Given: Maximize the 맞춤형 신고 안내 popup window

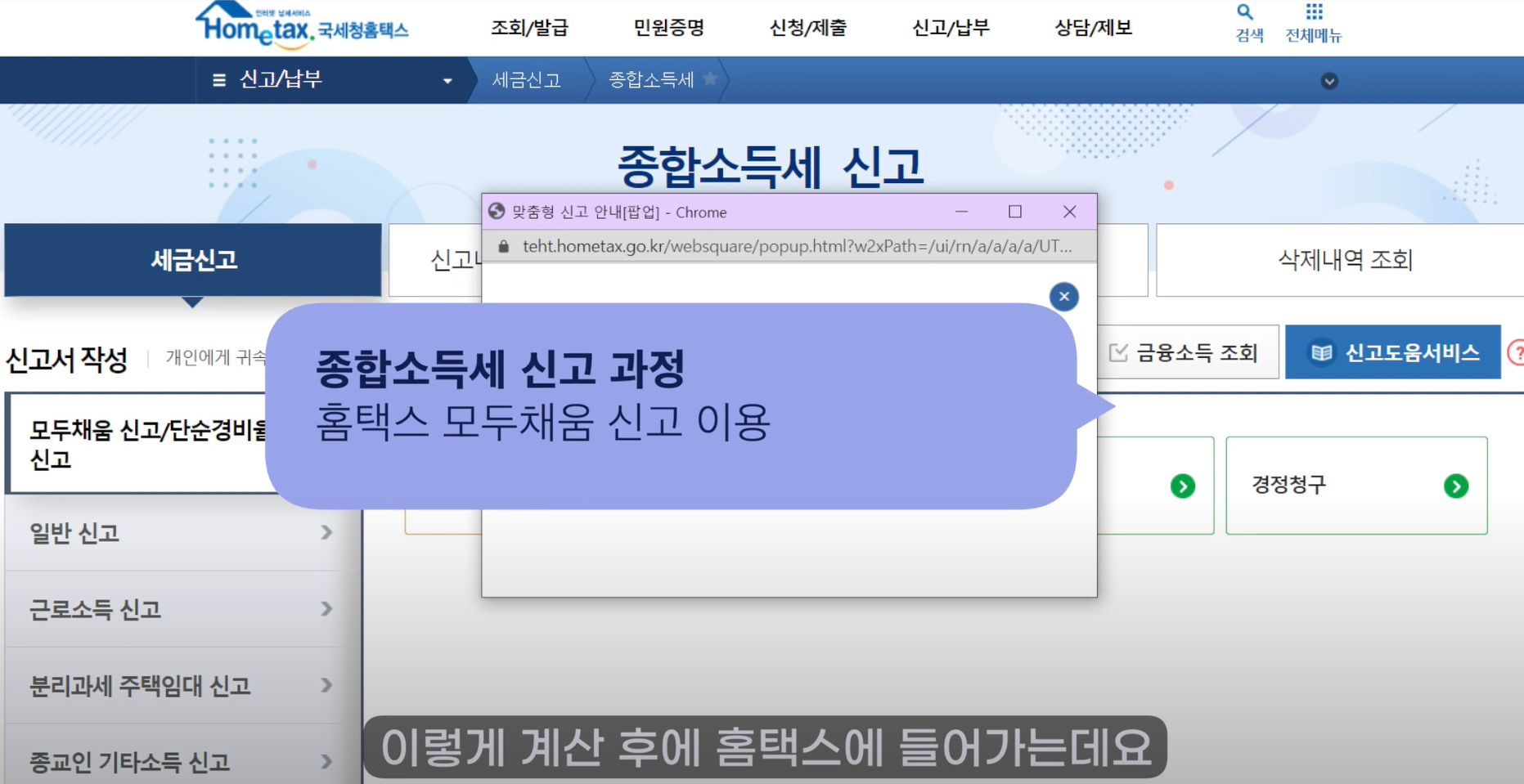Looking at the screenshot, I should tap(1015, 212).
